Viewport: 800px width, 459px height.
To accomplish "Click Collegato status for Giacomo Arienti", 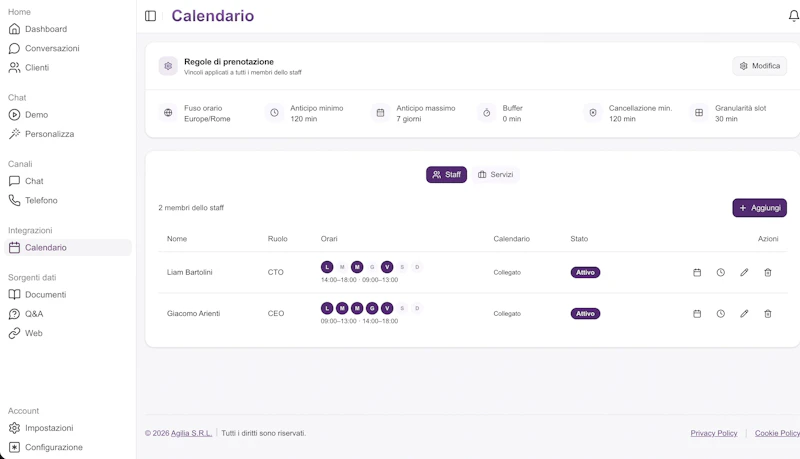I will [507, 314].
